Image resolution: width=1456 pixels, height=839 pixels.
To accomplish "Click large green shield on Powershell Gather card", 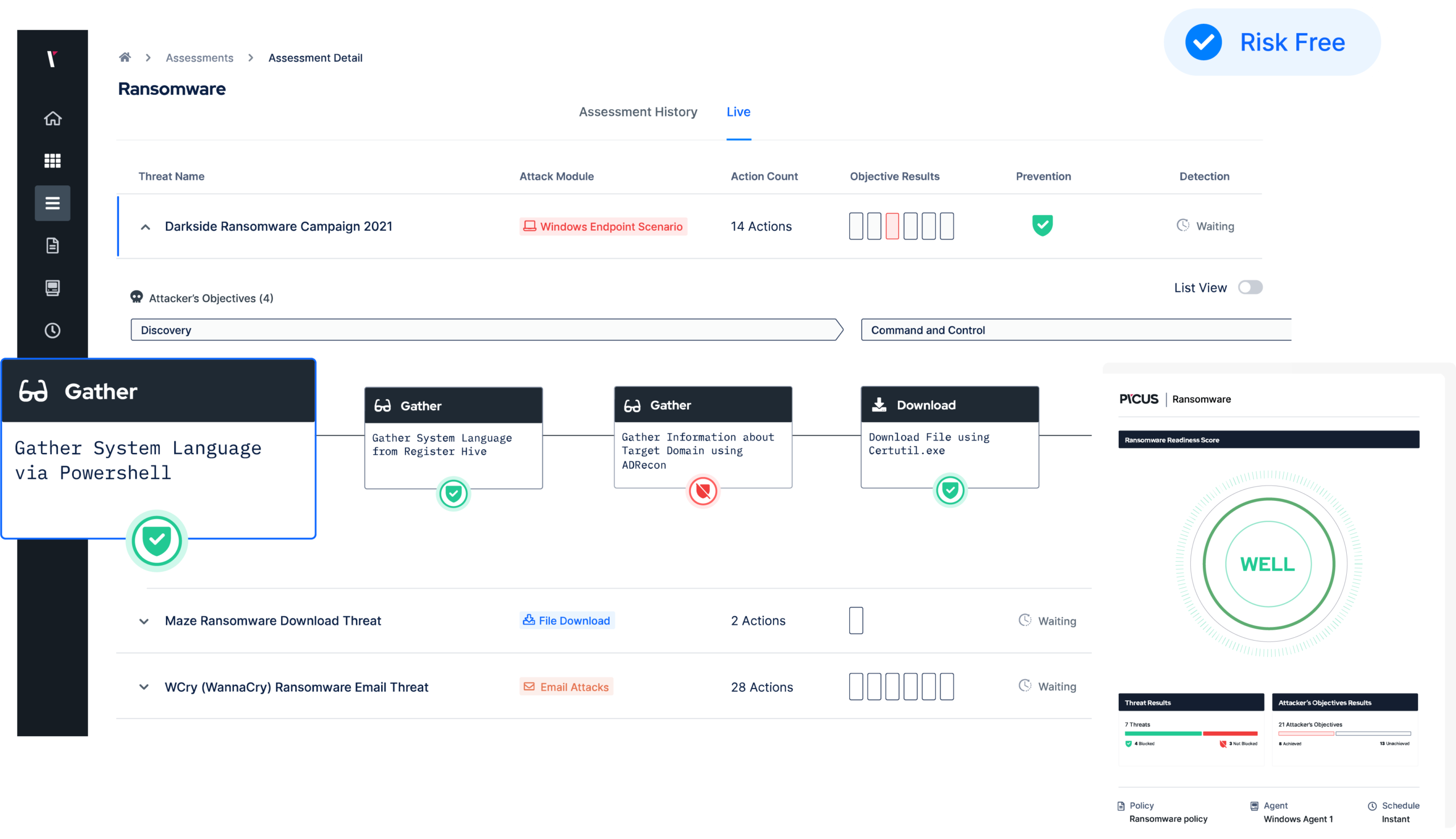I will tap(157, 541).
